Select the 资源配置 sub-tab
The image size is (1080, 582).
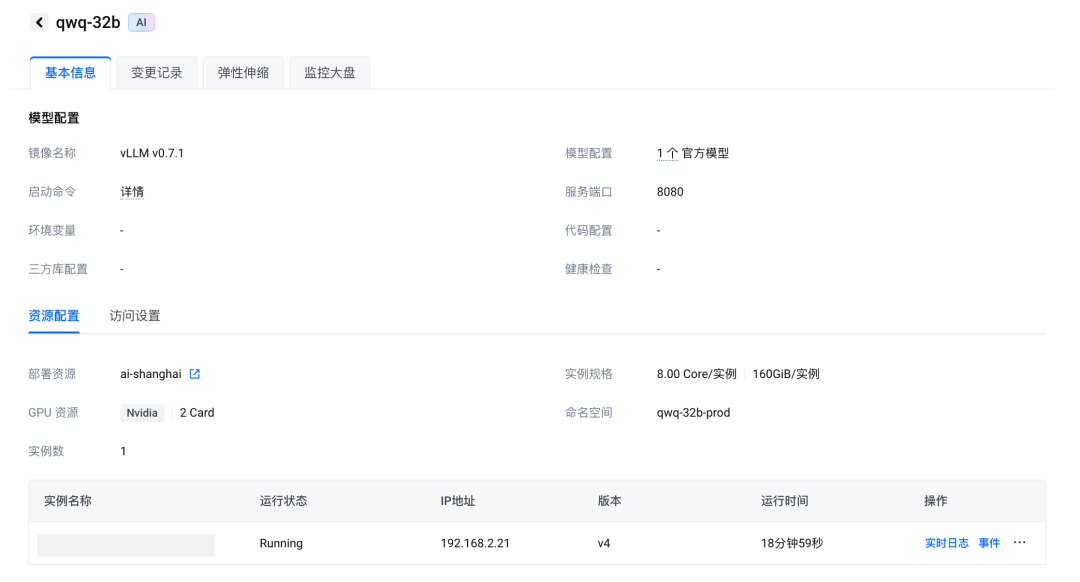click(x=54, y=316)
